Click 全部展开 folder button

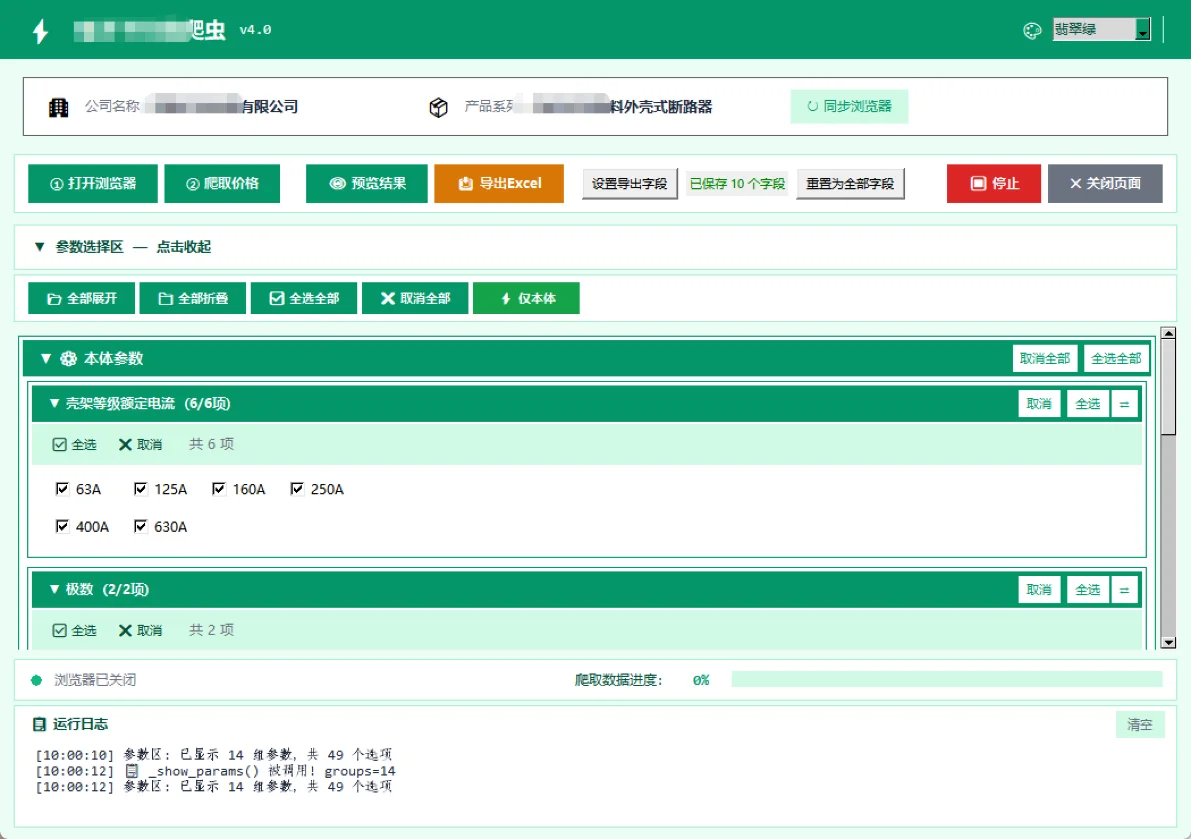click(81, 298)
